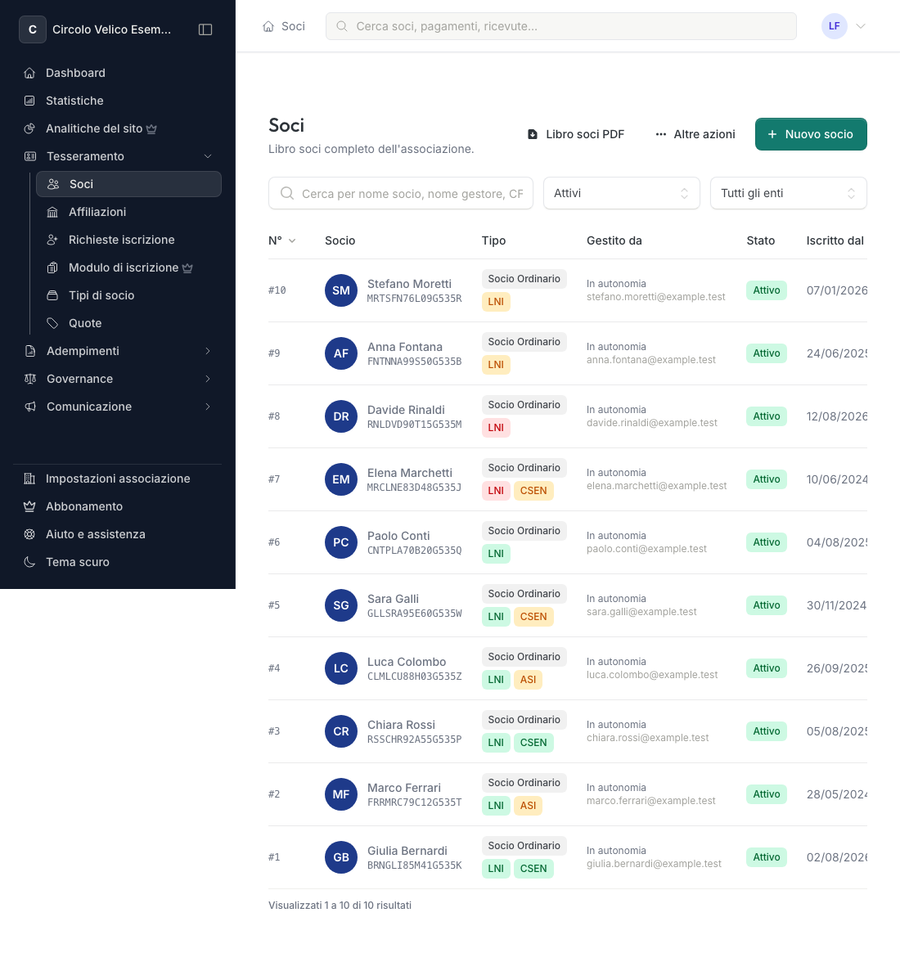Click the C organization logo badge
Screen dimensions: 900x971
[x=33, y=30]
